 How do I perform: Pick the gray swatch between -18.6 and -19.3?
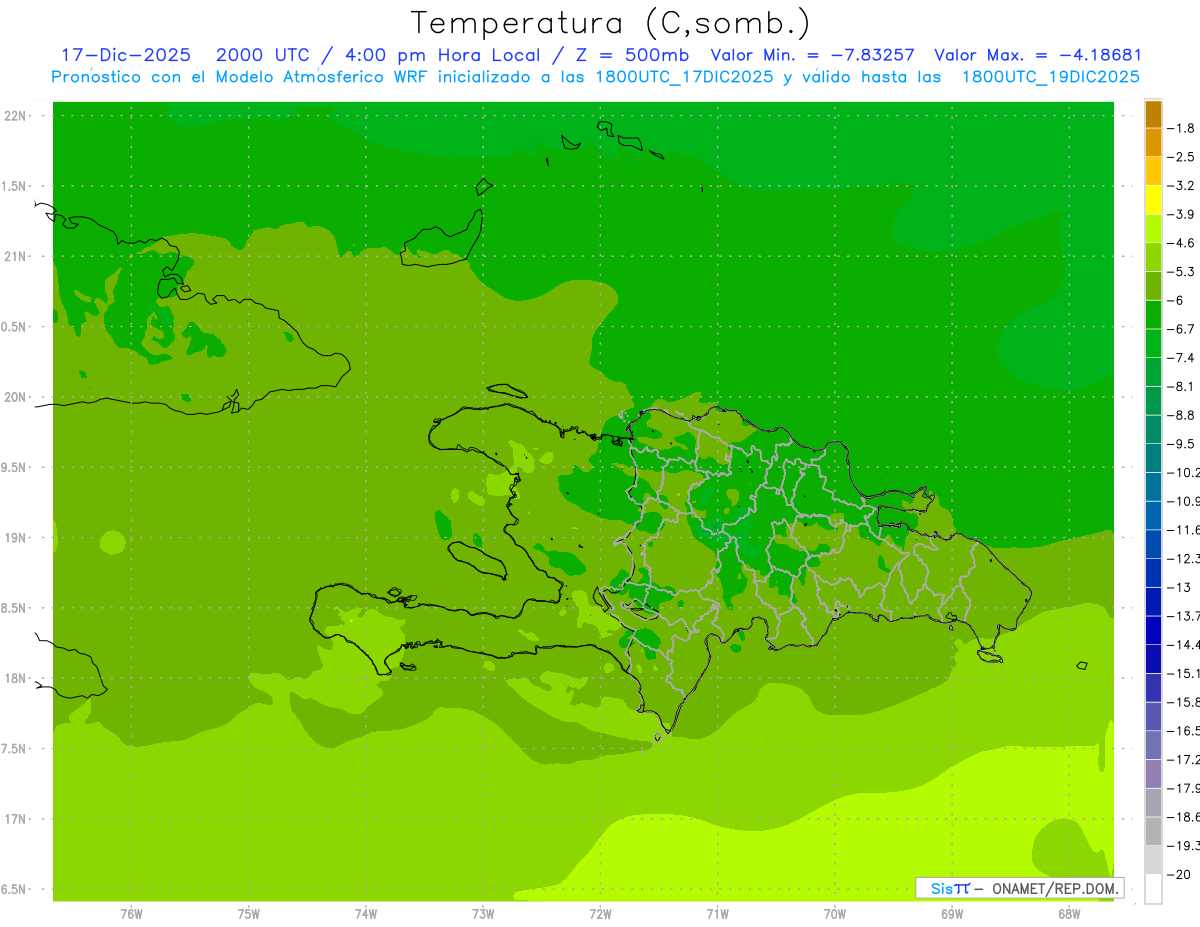[1153, 831]
